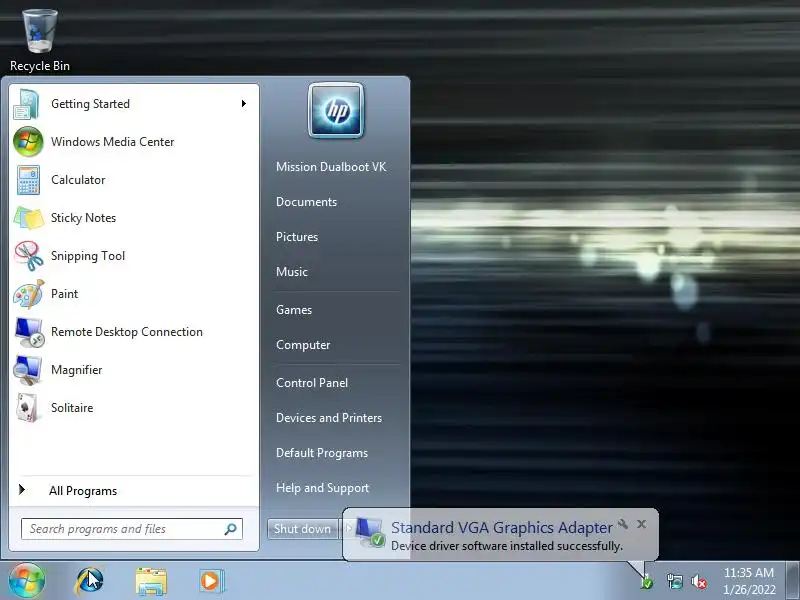
Task: Expand the Getting Started submenu arrow
Action: click(x=244, y=104)
